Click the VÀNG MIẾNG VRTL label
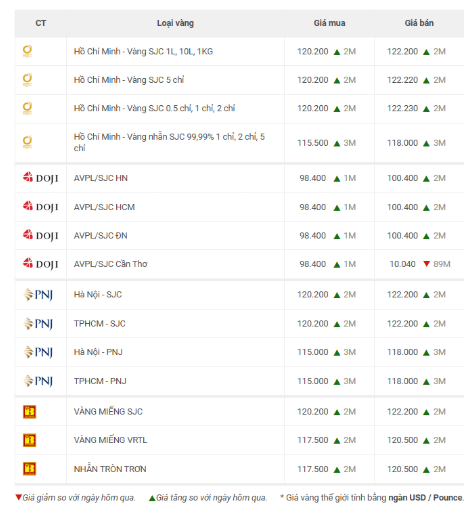This screenshot has width=475, height=515. pos(110,440)
